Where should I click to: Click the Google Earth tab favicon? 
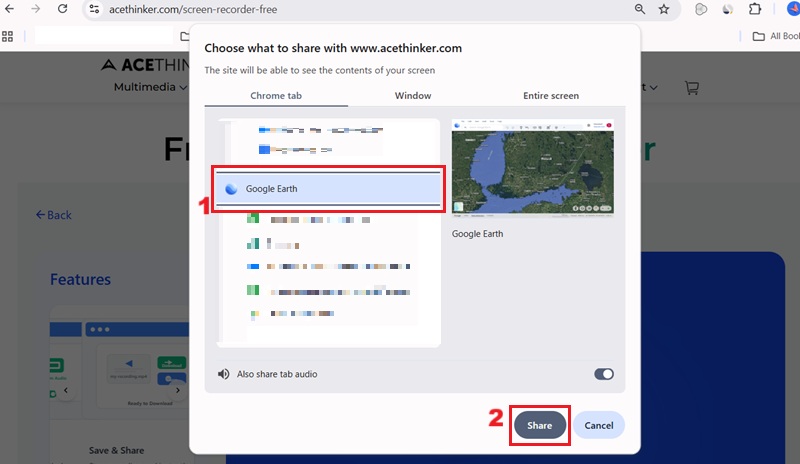231,189
